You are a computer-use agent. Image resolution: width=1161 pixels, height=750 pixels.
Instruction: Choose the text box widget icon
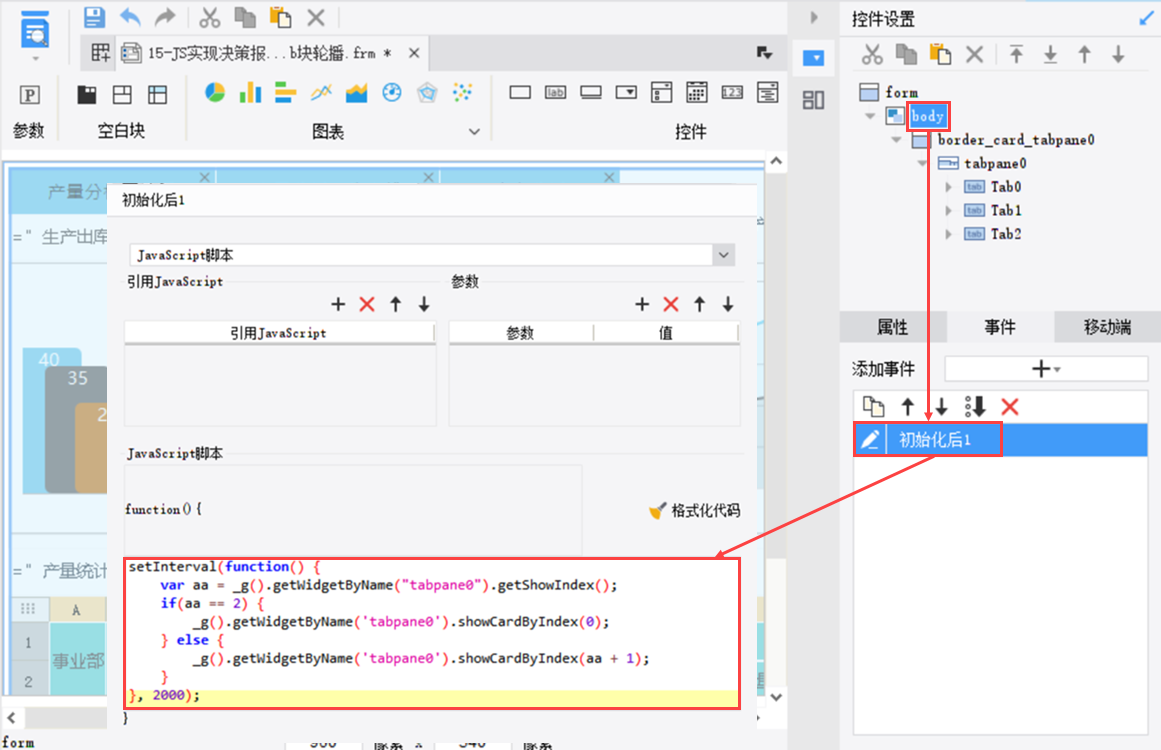pyautogui.click(x=520, y=93)
